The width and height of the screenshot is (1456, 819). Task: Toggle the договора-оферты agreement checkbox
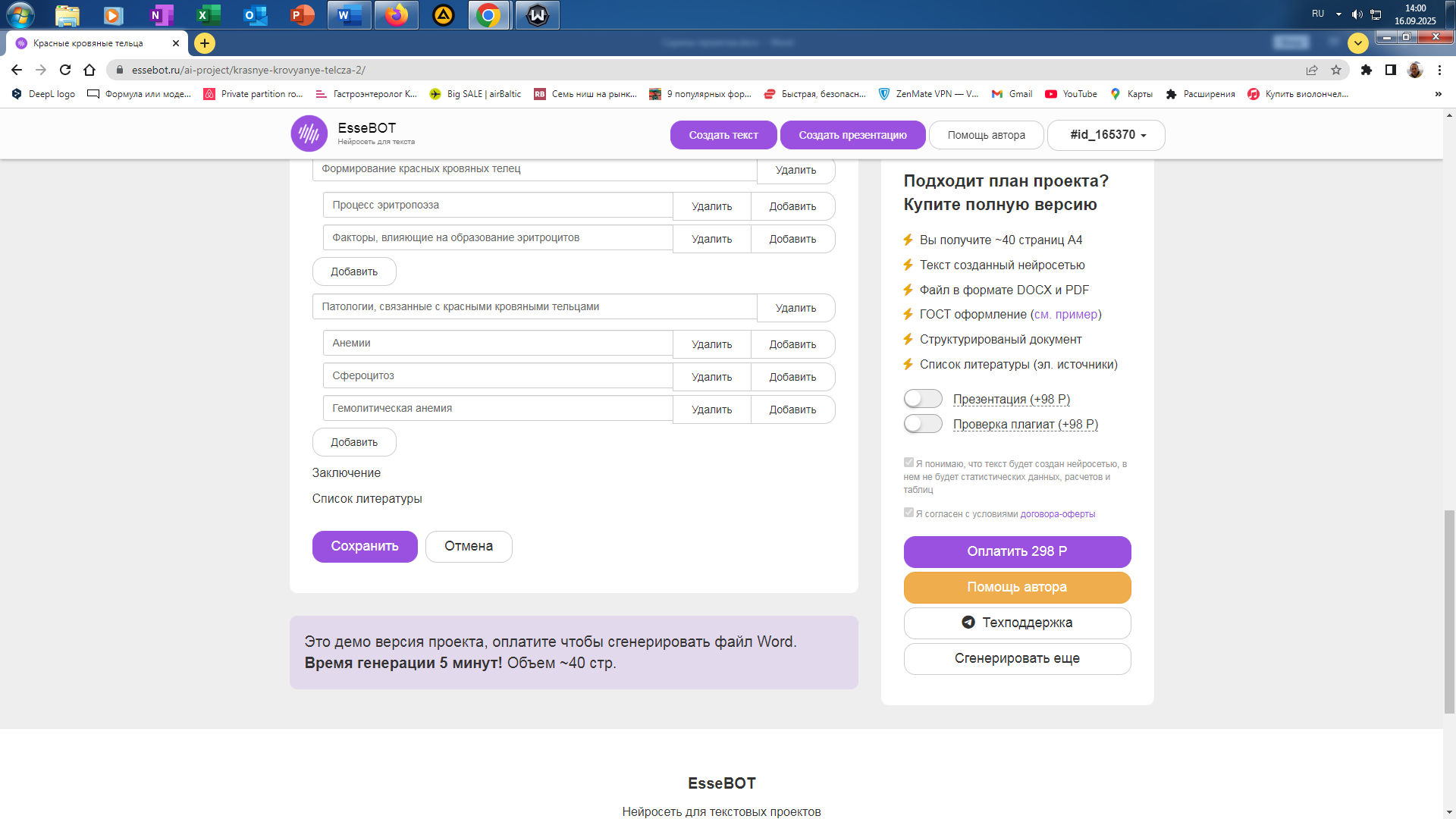coord(908,513)
